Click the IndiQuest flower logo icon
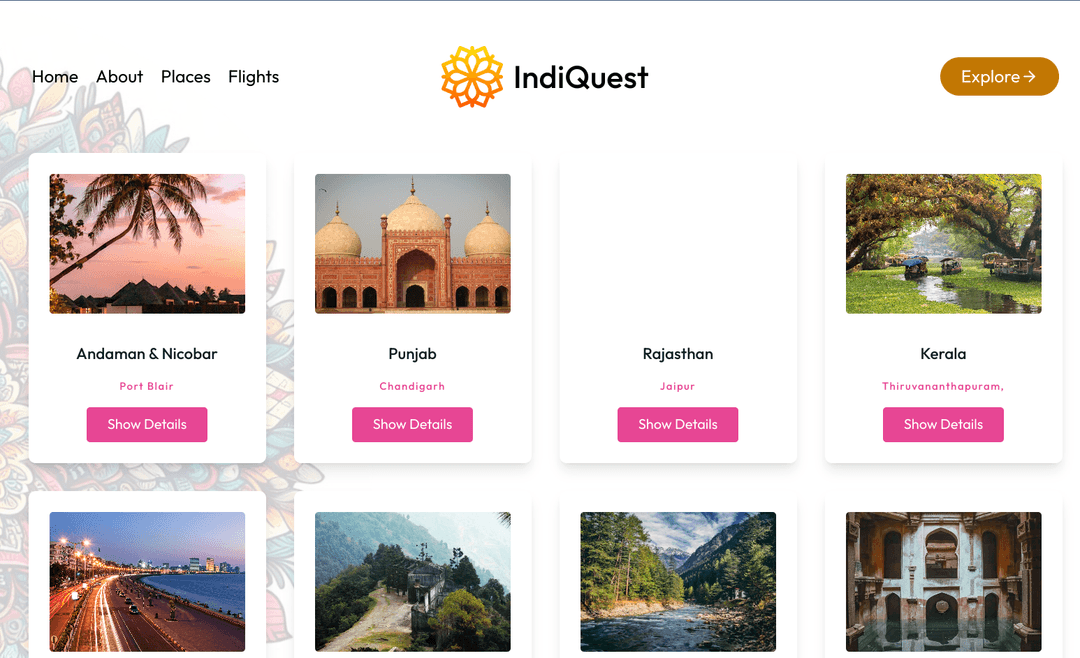The width and height of the screenshot is (1080, 658). click(472, 77)
